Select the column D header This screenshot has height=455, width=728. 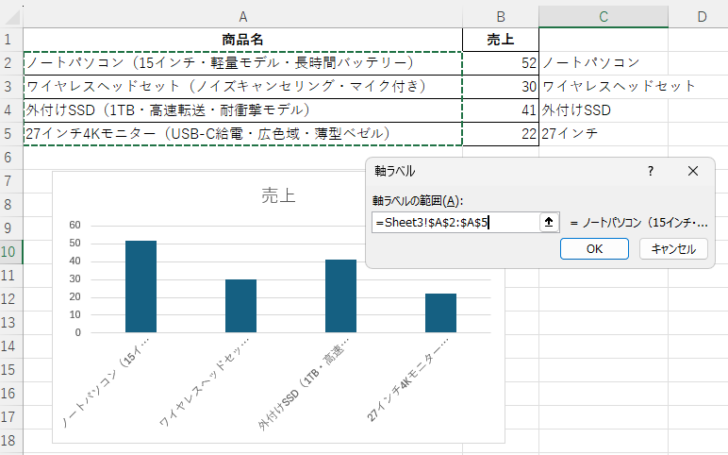pos(702,16)
